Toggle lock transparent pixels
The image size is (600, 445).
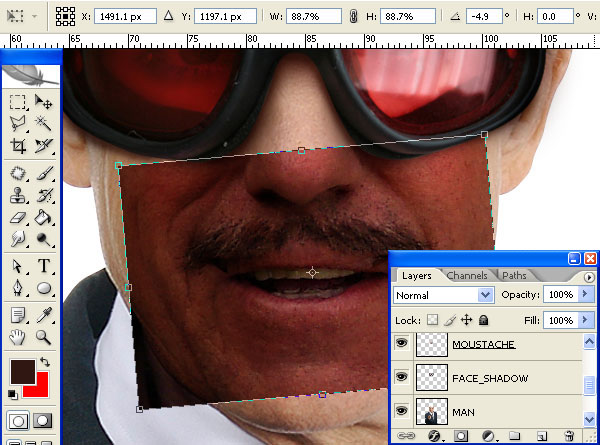[432, 320]
